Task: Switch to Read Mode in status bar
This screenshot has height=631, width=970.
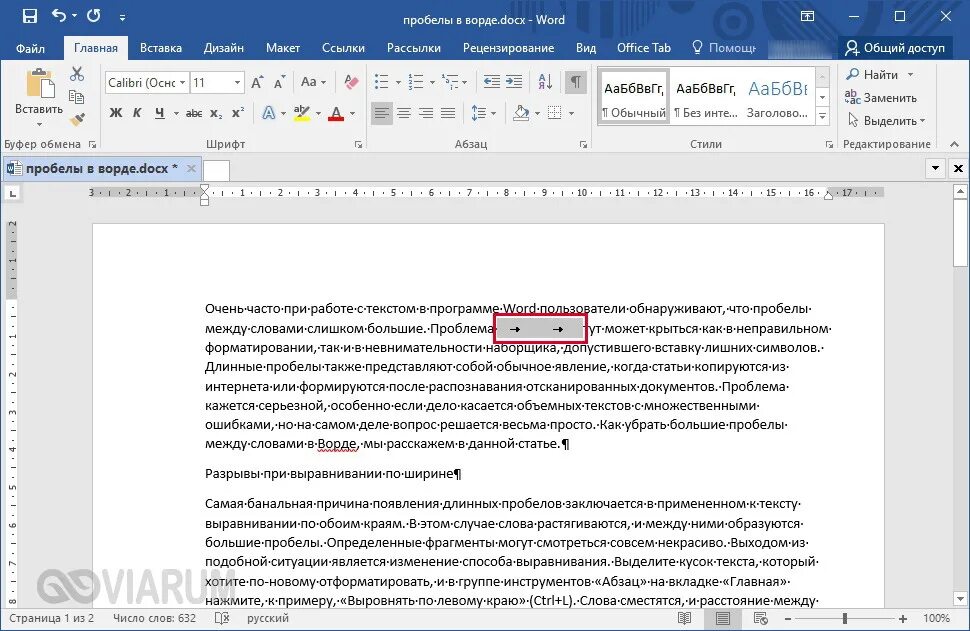Action: (x=684, y=618)
